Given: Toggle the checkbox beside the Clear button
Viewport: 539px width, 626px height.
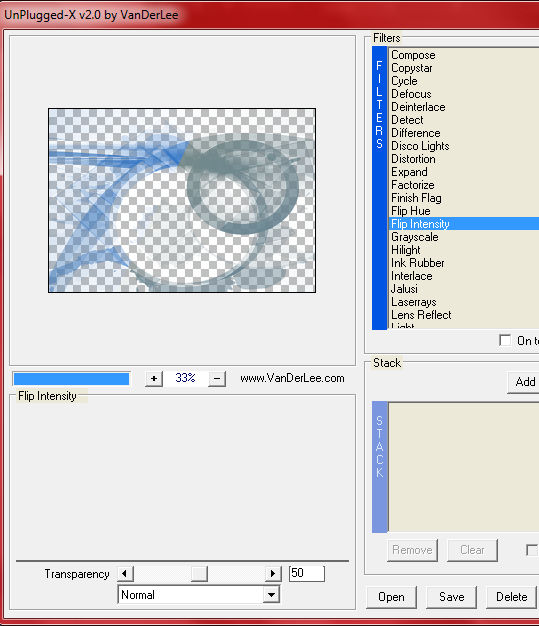Looking at the screenshot, I should click(x=533, y=550).
